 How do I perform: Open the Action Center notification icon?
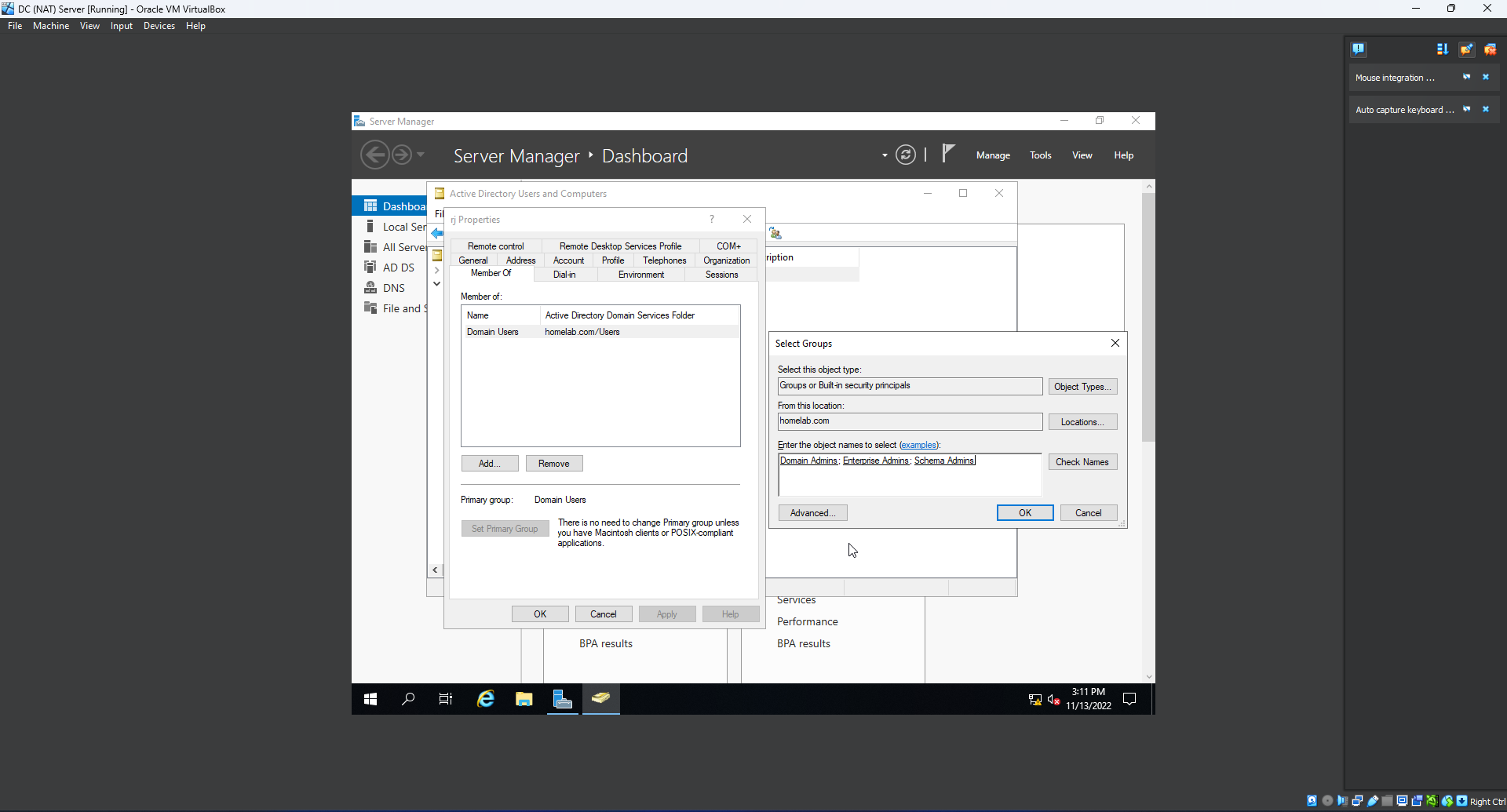pos(1129,699)
